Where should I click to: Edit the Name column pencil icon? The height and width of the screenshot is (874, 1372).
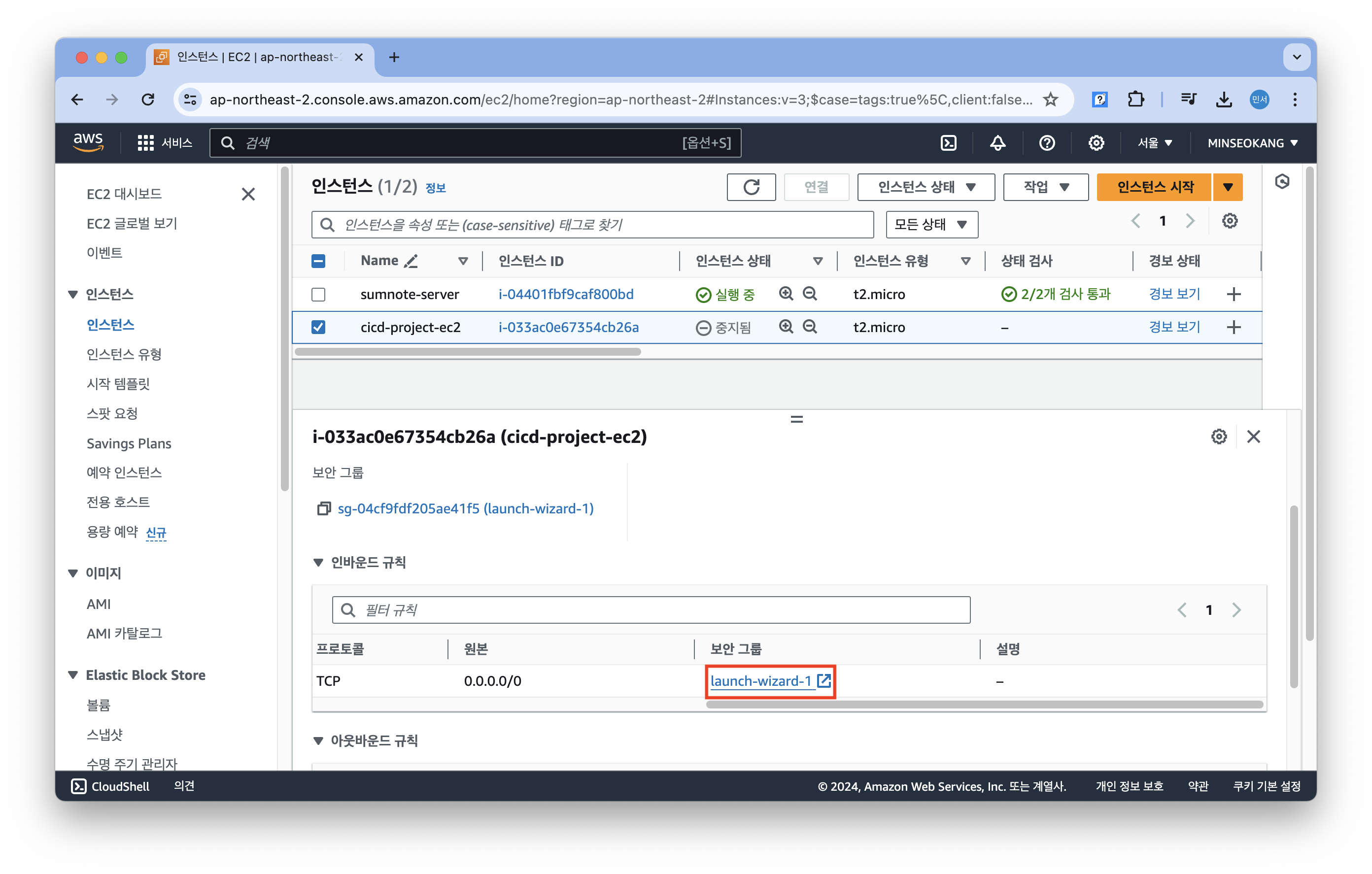pos(411,261)
